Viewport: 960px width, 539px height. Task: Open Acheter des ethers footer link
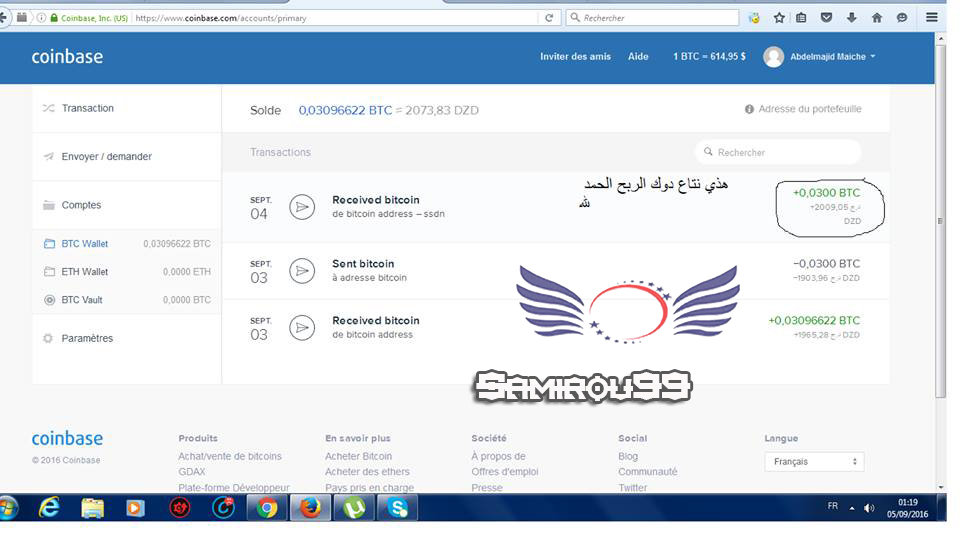367,472
